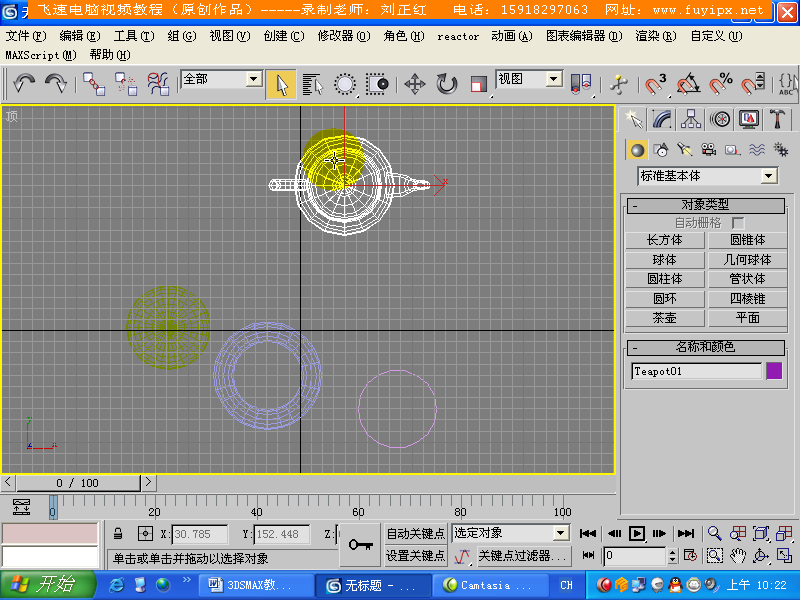Open the 图表编辑器(D) menu
This screenshot has width=800, height=600.
point(584,36)
